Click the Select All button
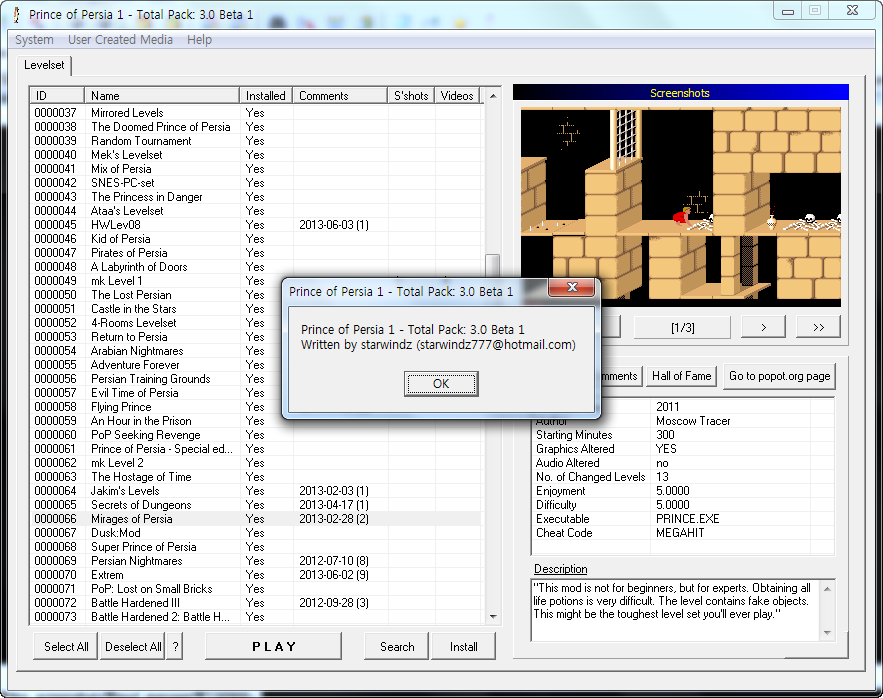Image resolution: width=883 pixels, height=698 pixels. (x=66, y=646)
